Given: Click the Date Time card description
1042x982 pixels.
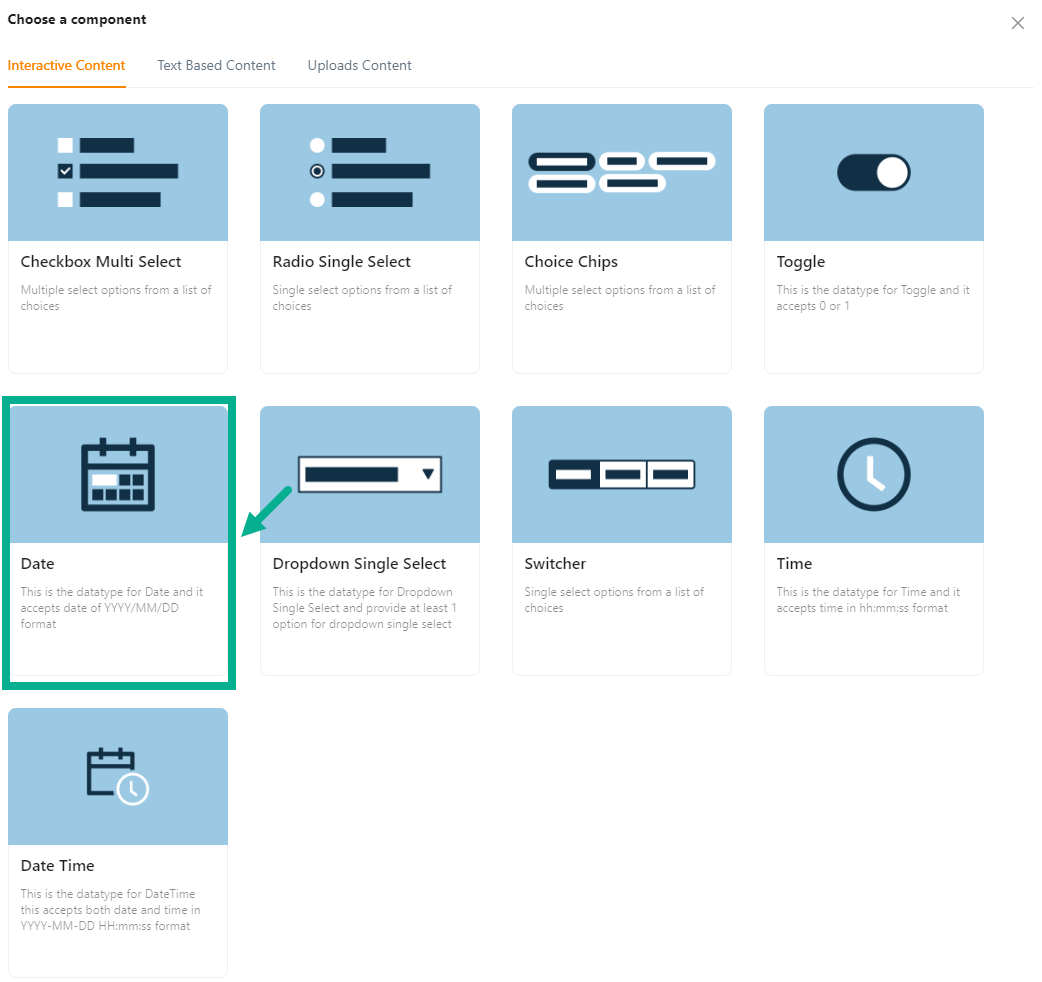Looking at the screenshot, I should click(110, 910).
